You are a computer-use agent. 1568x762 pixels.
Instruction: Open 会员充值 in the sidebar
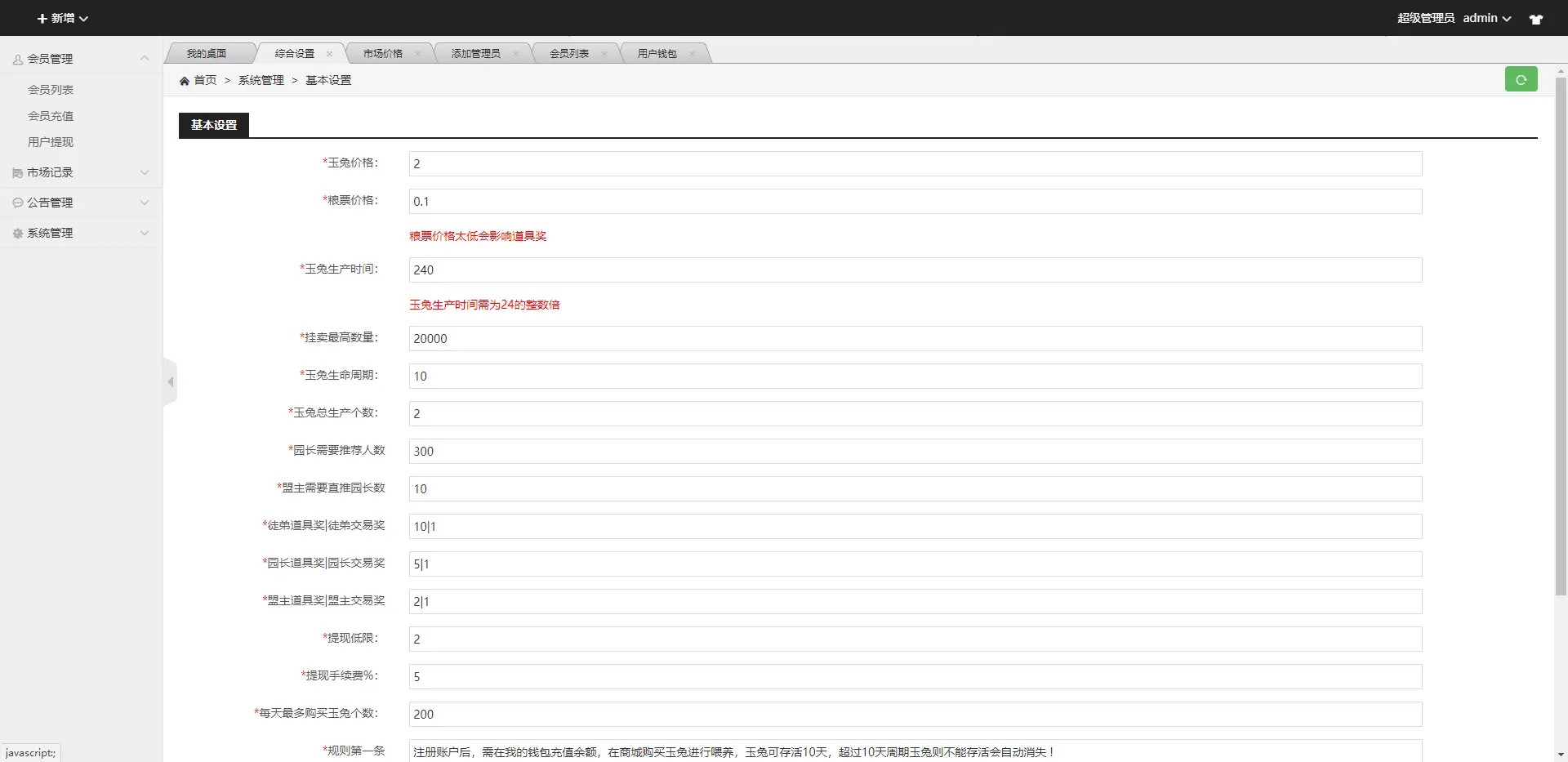[x=51, y=116]
